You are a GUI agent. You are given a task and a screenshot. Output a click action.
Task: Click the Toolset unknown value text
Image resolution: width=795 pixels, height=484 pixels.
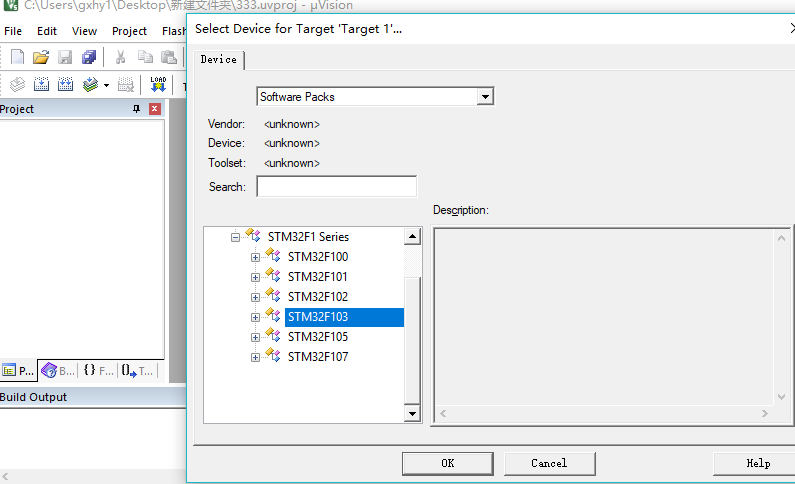292,163
